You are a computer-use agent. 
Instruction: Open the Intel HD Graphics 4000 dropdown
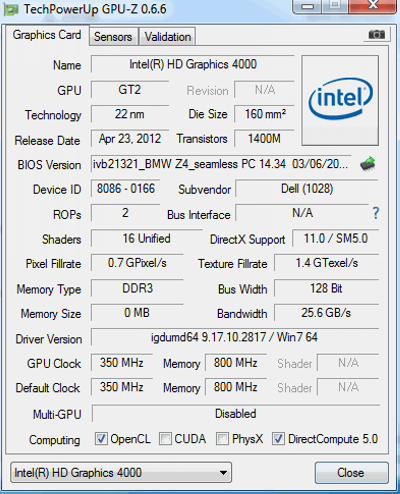121,472
